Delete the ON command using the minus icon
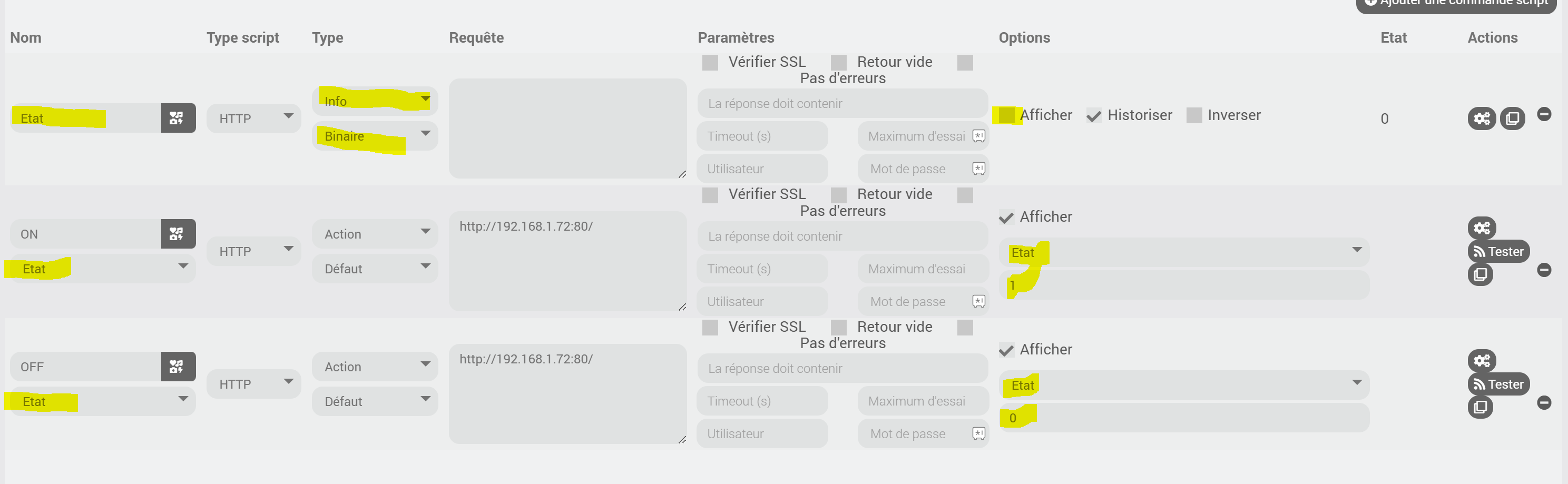The width and height of the screenshot is (1568, 484). [x=1544, y=270]
